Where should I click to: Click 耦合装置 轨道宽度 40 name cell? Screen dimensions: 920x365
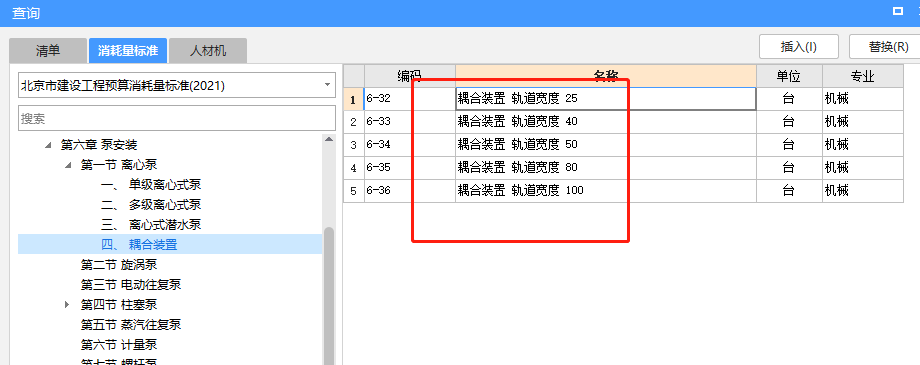pos(606,121)
